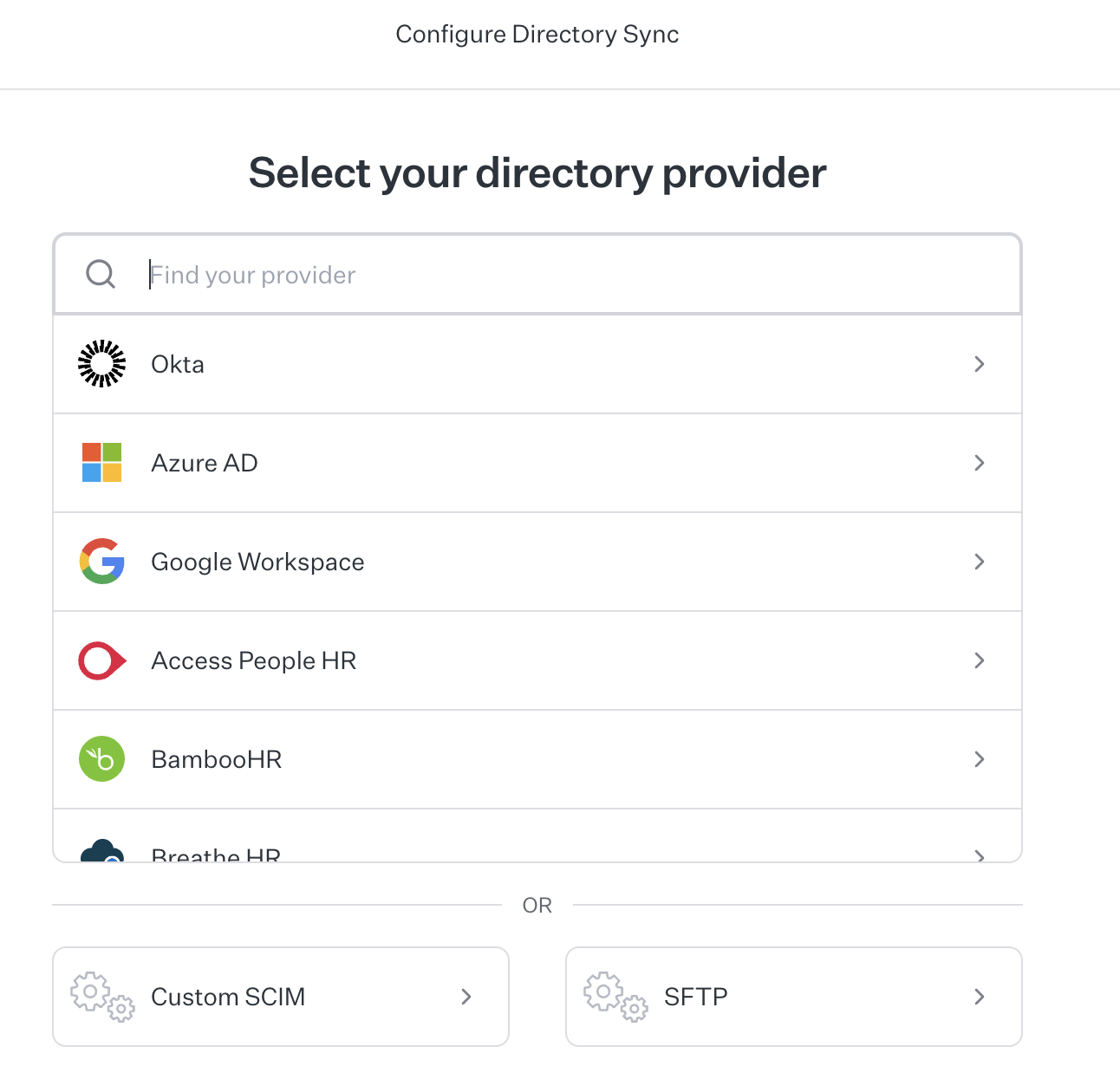
Task: Pick the BambooHR provider label
Action: (x=217, y=759)
